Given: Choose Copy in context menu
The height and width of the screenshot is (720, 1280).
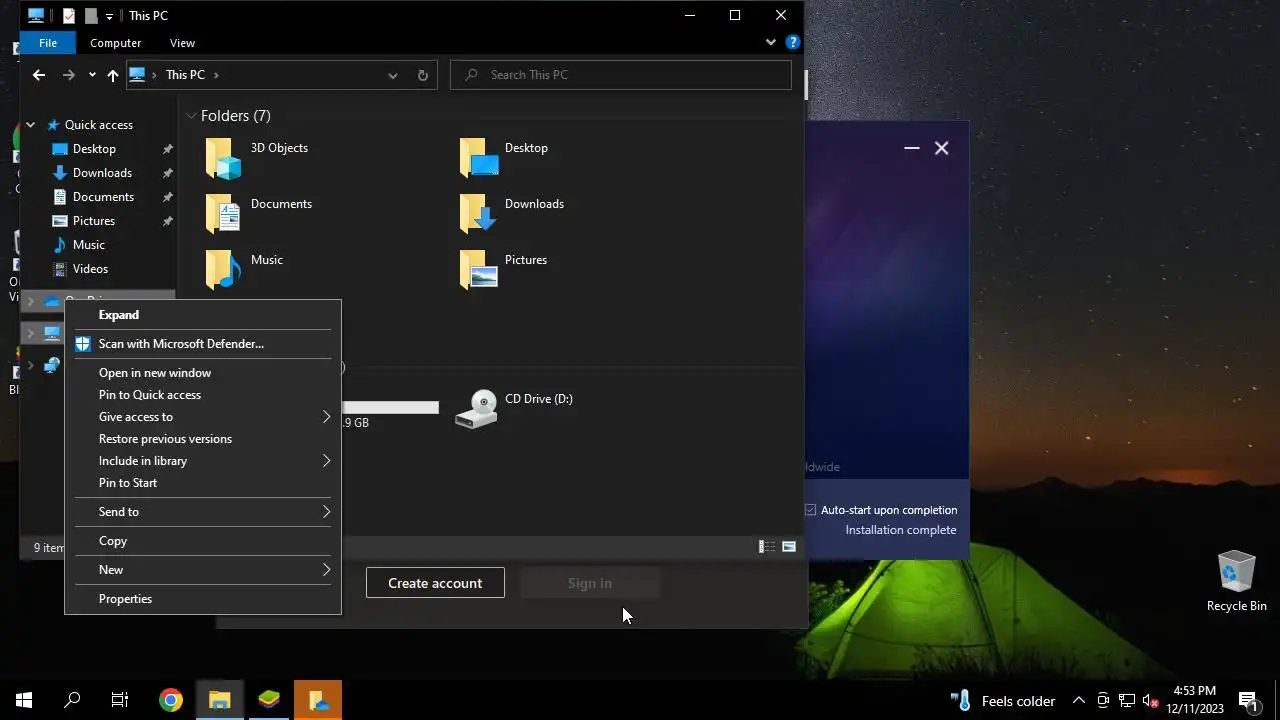Looking at the screenshot, I should [203, 541].
